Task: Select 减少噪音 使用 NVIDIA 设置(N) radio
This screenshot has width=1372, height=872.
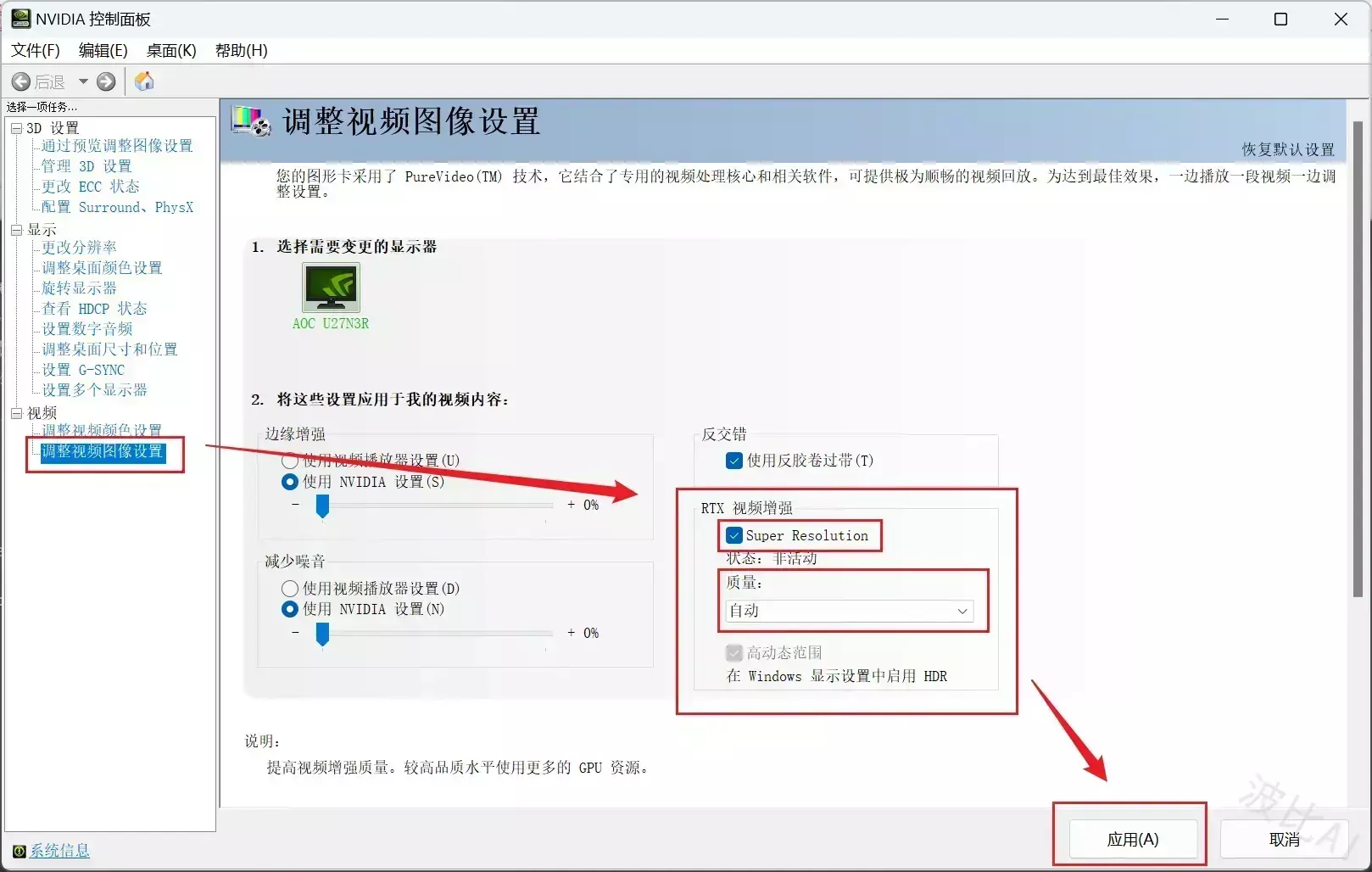Action: (x=290, y=609)
